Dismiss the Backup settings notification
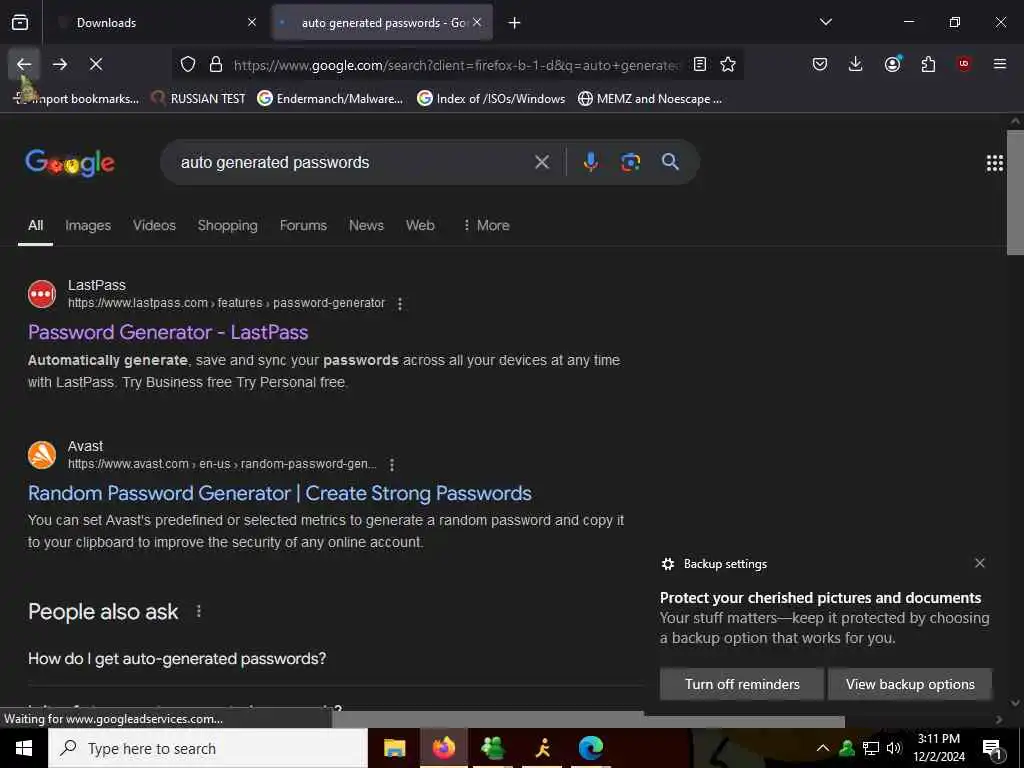The image size is (1024, 768). click(980, 563)
